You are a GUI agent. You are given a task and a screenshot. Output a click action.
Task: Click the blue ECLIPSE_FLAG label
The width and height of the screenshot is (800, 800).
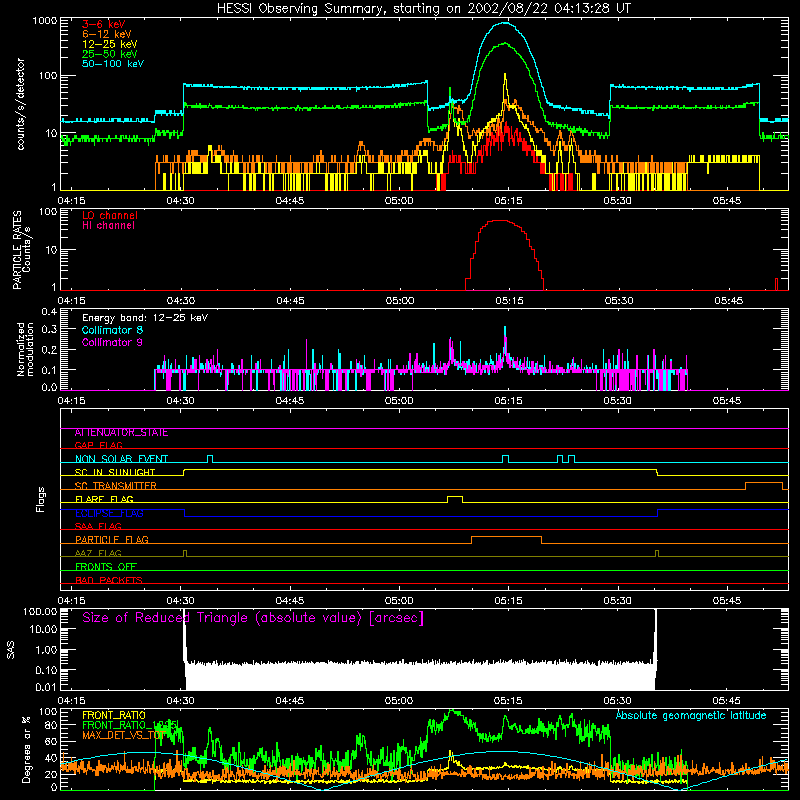(109, 513)
